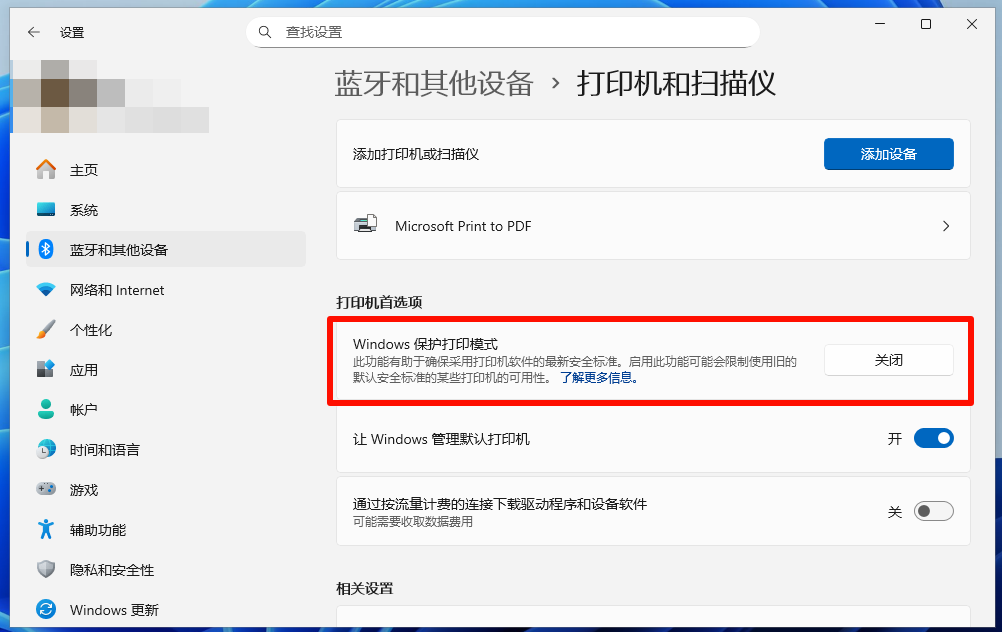Select 帐户 label in the sidebar

84,410
